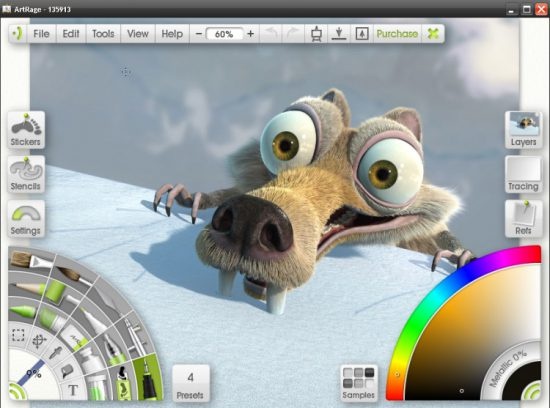Collapse tool picker via green corner arcs
The image size is (550, 408).
[x=17, y=391]
